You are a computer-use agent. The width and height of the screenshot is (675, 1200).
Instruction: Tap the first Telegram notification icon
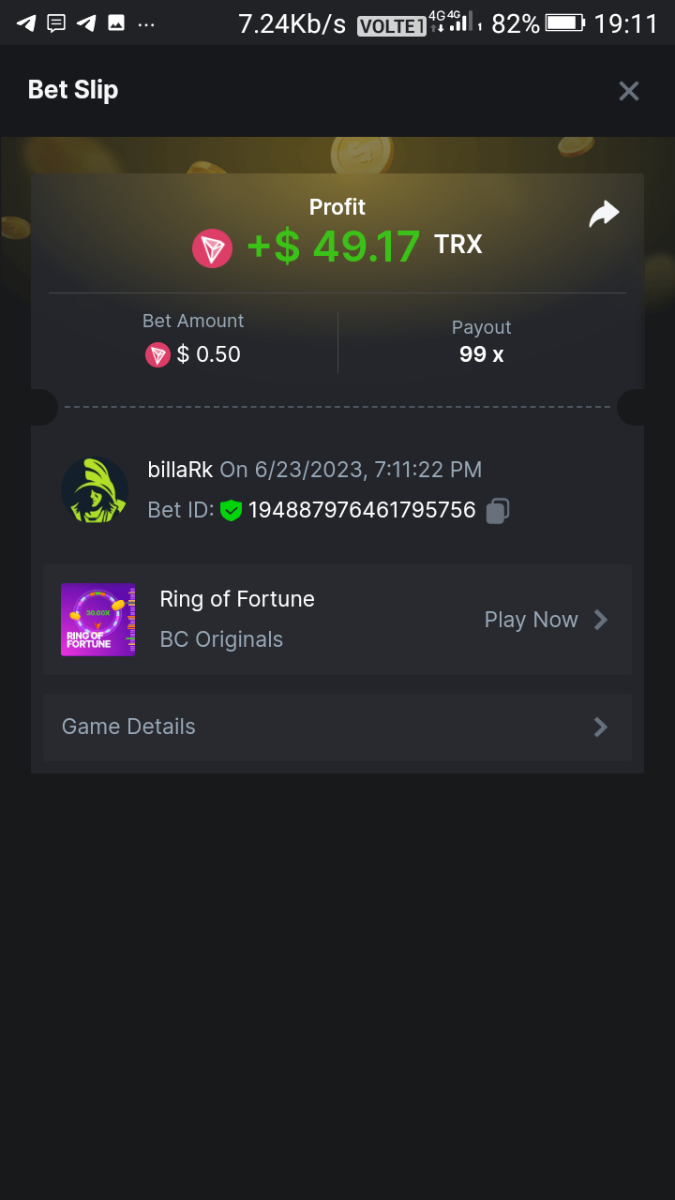26,23
